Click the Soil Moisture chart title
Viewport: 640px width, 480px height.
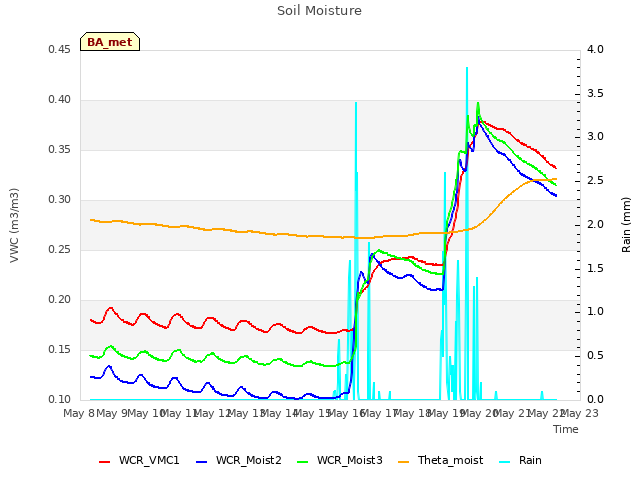click(x=319, y=11)
